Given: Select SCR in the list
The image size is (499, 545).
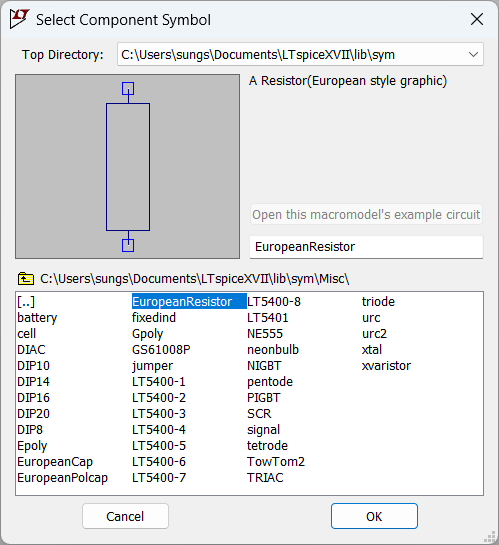Looking at the screenshot, I should pyautogui.click(x=259, y=414).
